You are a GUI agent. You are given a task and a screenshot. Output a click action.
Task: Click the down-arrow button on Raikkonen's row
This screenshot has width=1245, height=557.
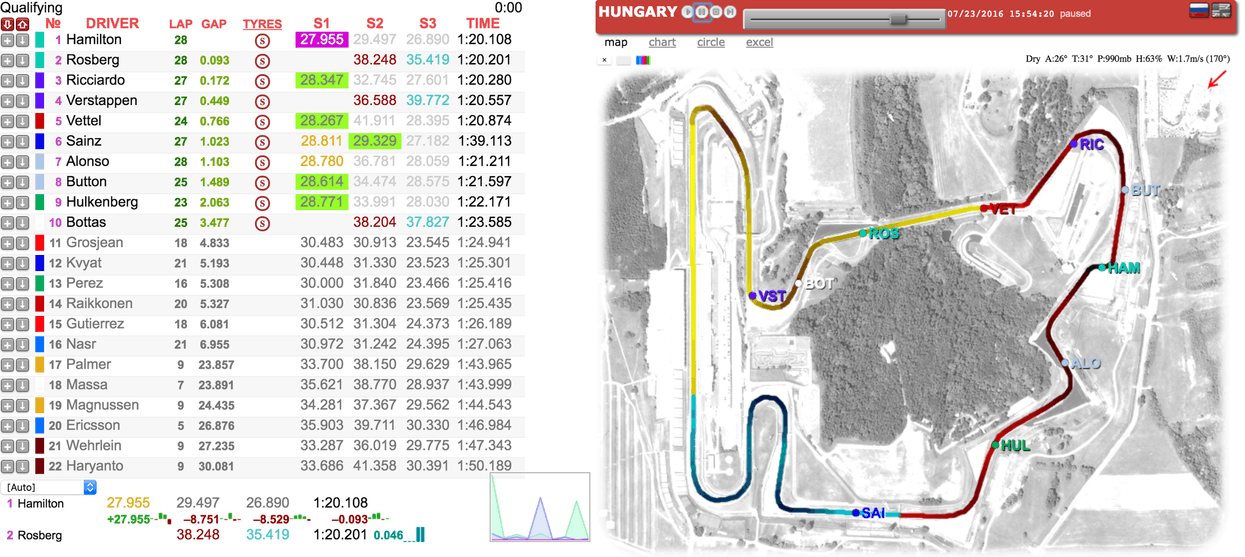point(22,304)
